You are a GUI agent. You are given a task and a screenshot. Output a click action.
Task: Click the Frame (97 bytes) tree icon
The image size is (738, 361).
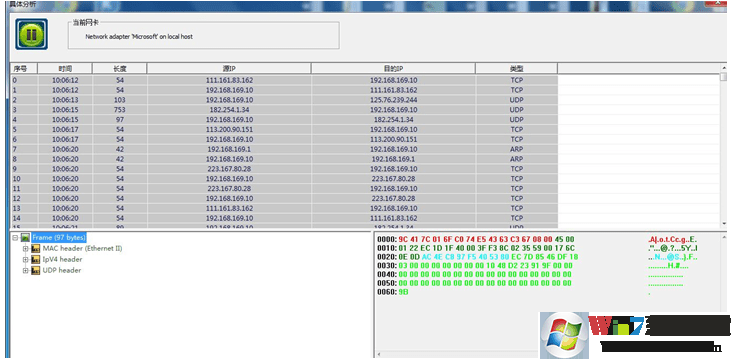[x=25, y=238]
